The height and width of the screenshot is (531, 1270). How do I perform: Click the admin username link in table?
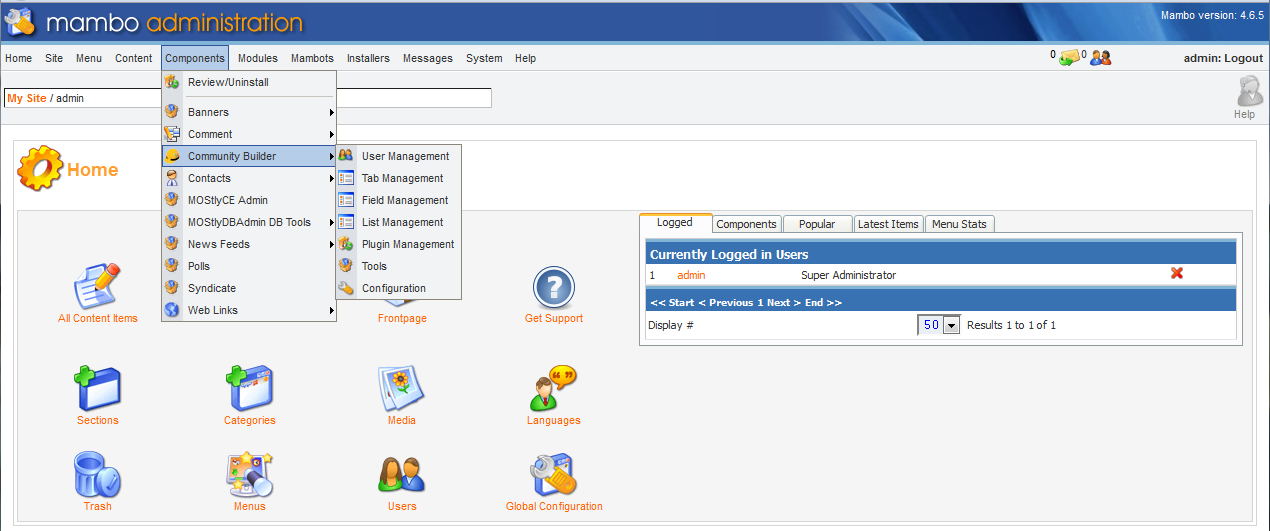point(691,275)
